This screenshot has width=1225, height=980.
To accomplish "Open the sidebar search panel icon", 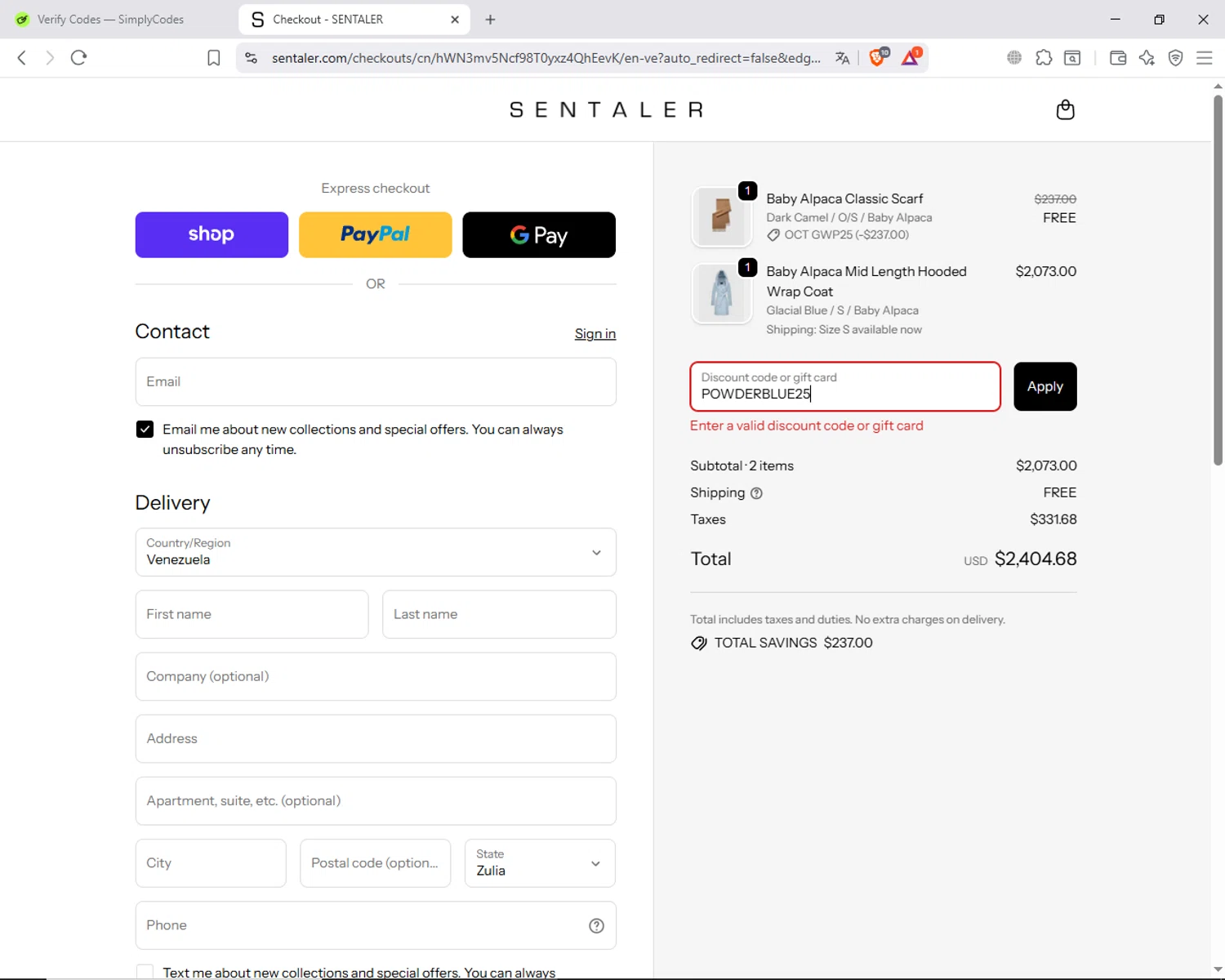I will (1072, 58).
